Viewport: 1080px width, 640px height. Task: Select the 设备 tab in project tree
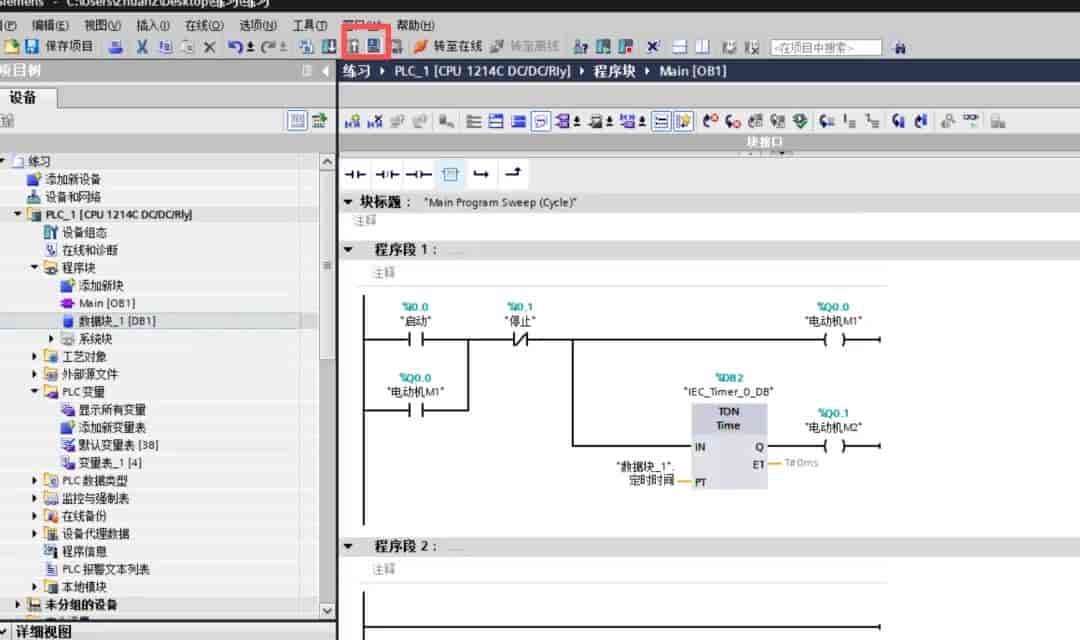tap(23, 98)
